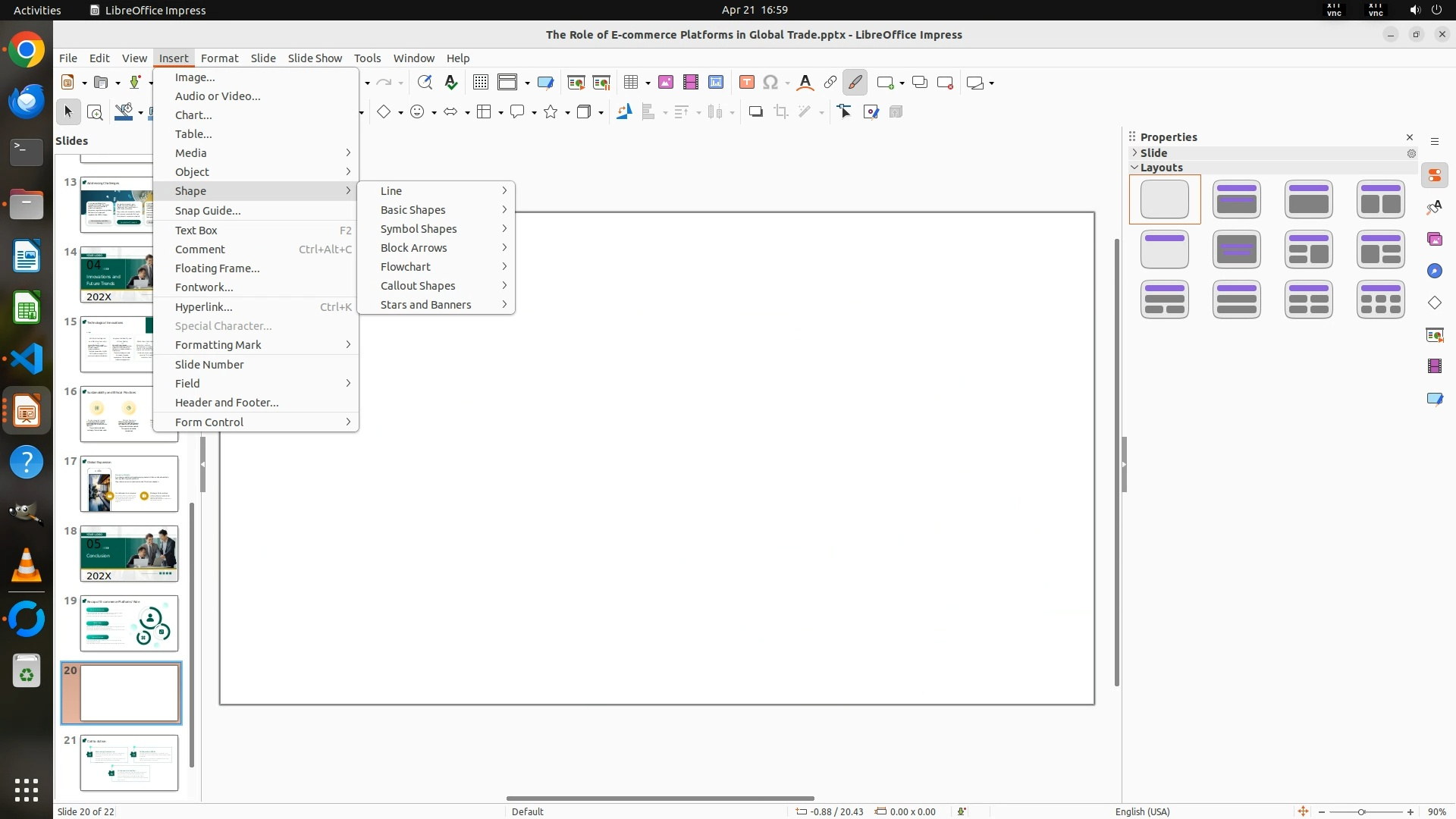Open the sidebar Gallery panel icon

[x=1434, y=240]
